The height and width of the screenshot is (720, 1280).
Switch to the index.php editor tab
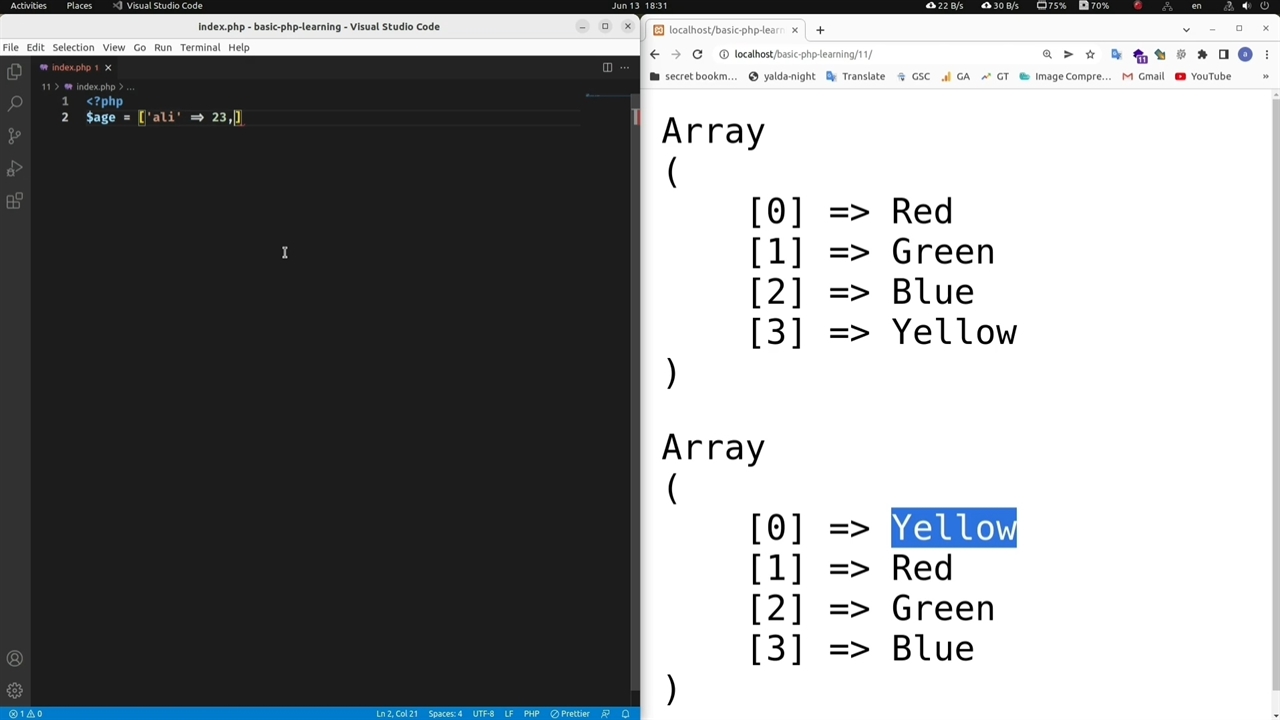70,67
